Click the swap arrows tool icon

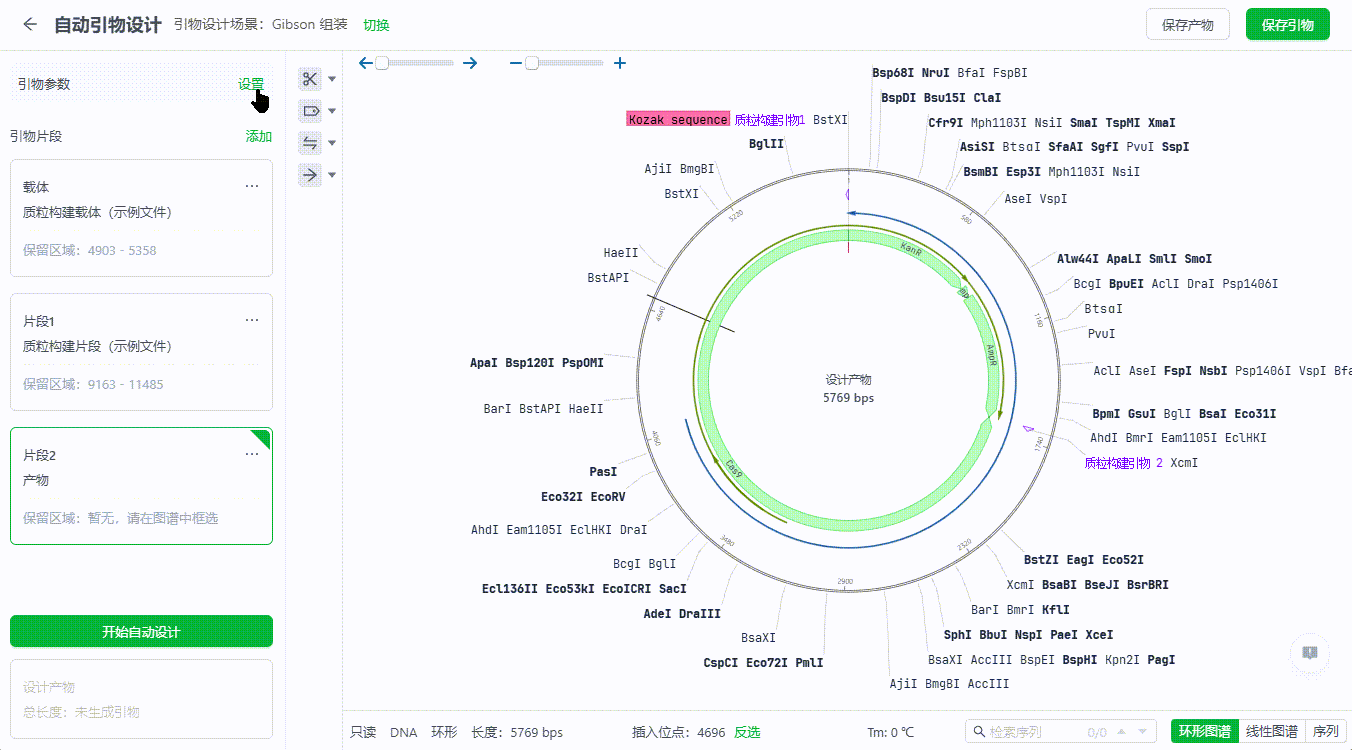[x=310, y=143]
